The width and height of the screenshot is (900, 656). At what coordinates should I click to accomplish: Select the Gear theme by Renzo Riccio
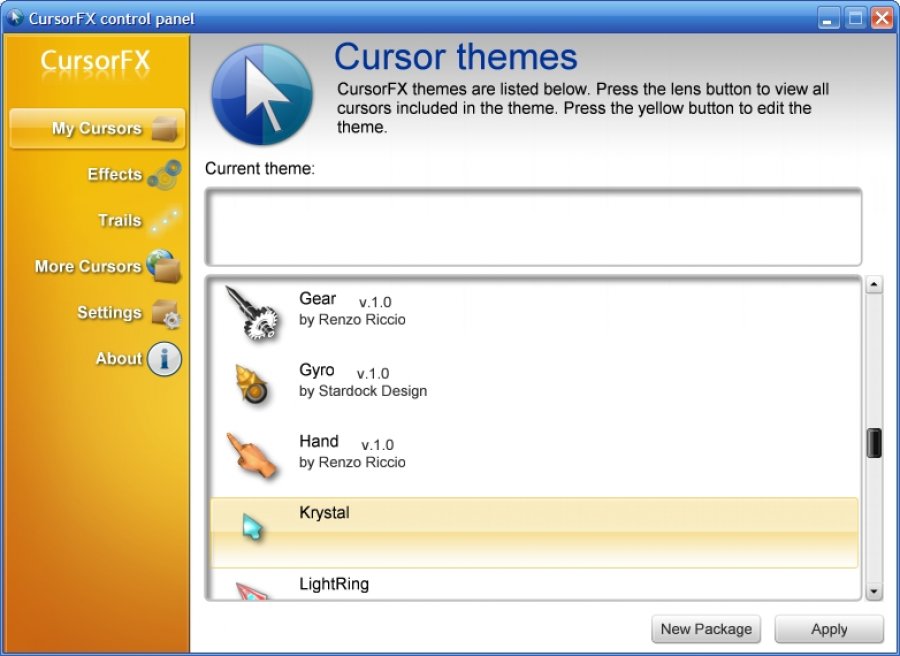tap(352, 309)
